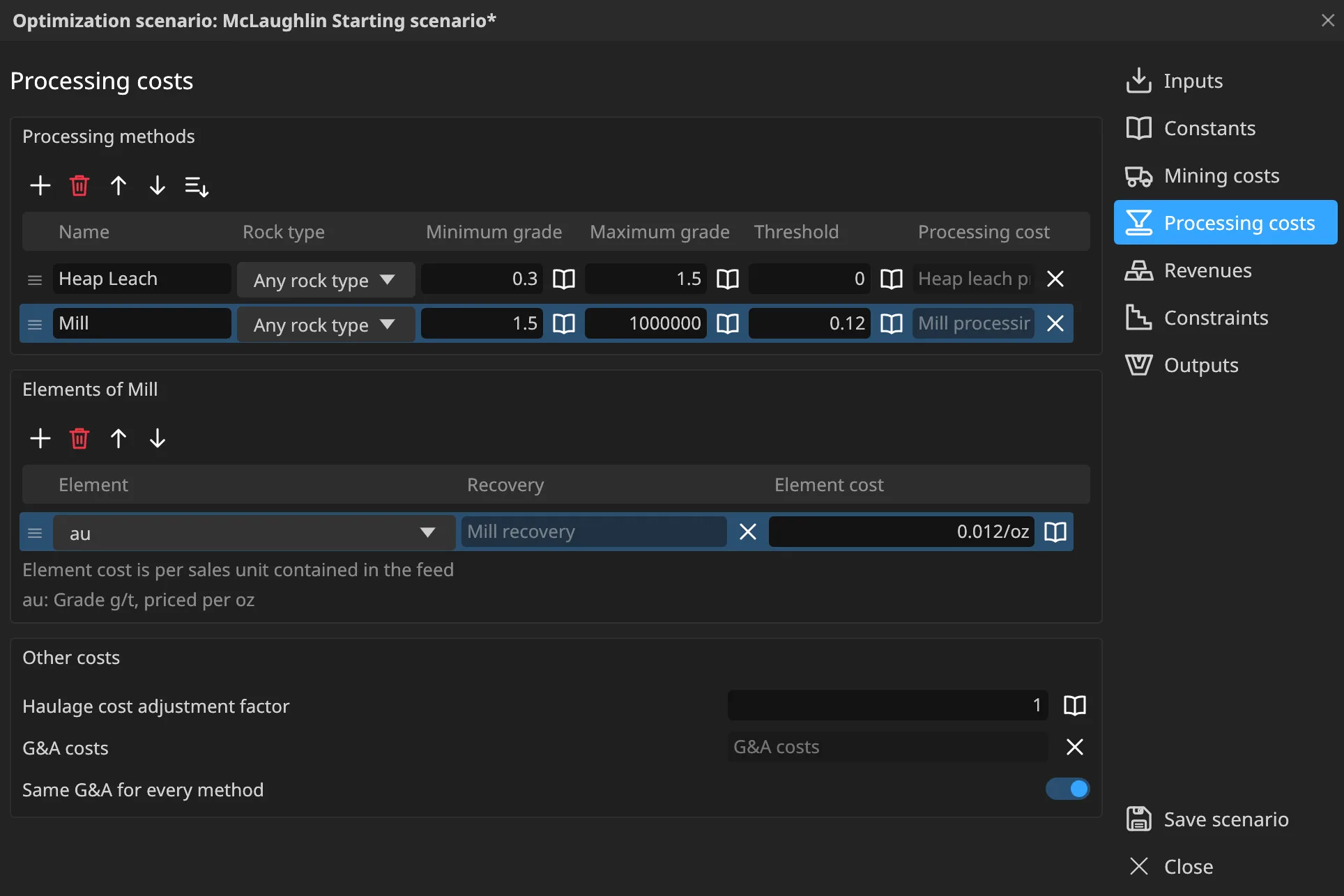Viewport: 1344px width, 896px height.
Task: Click the haulage cost adjustment factor field
Action: click(887, 705)
